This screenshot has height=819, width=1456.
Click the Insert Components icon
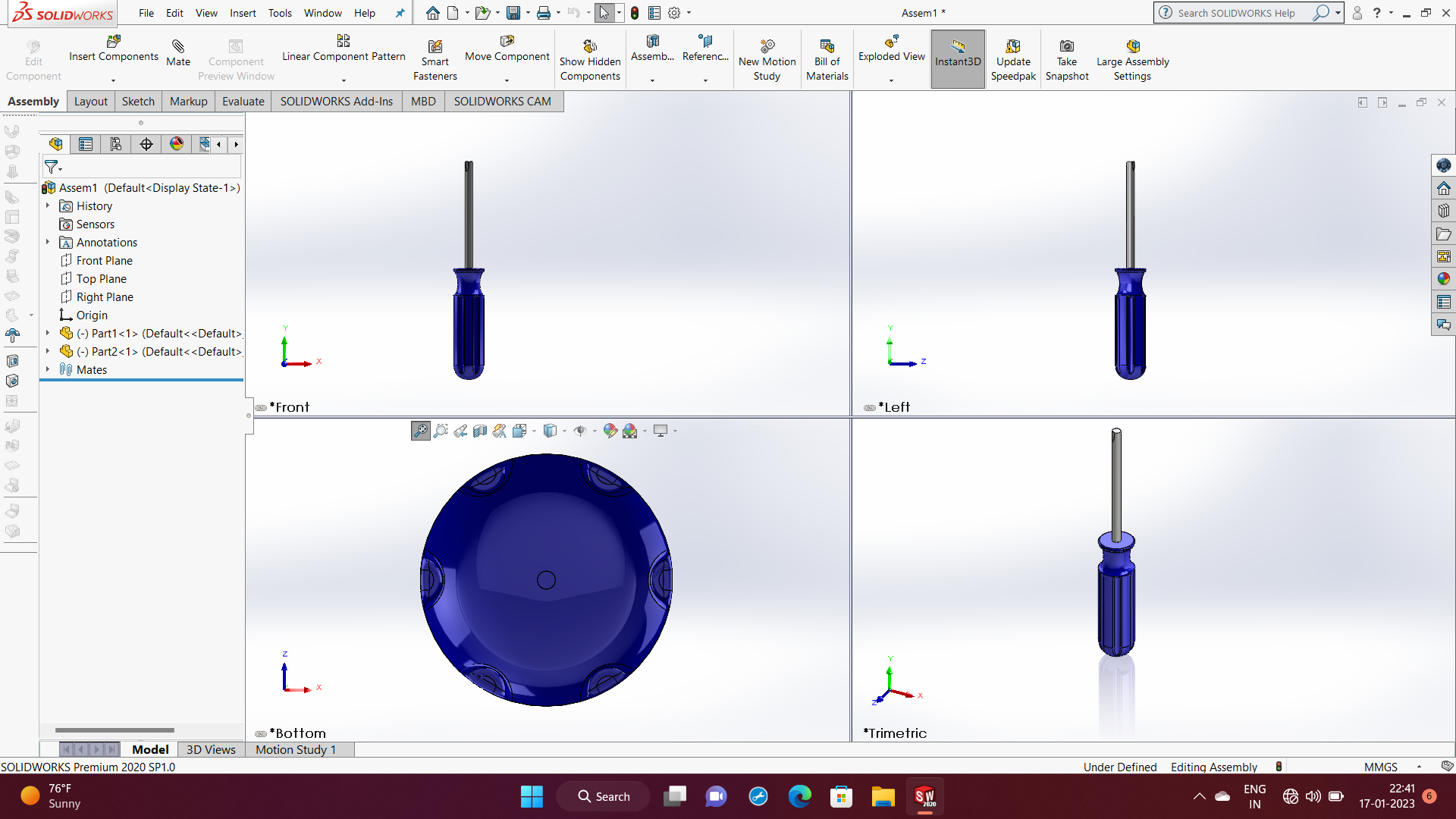(x=114, y=41)
